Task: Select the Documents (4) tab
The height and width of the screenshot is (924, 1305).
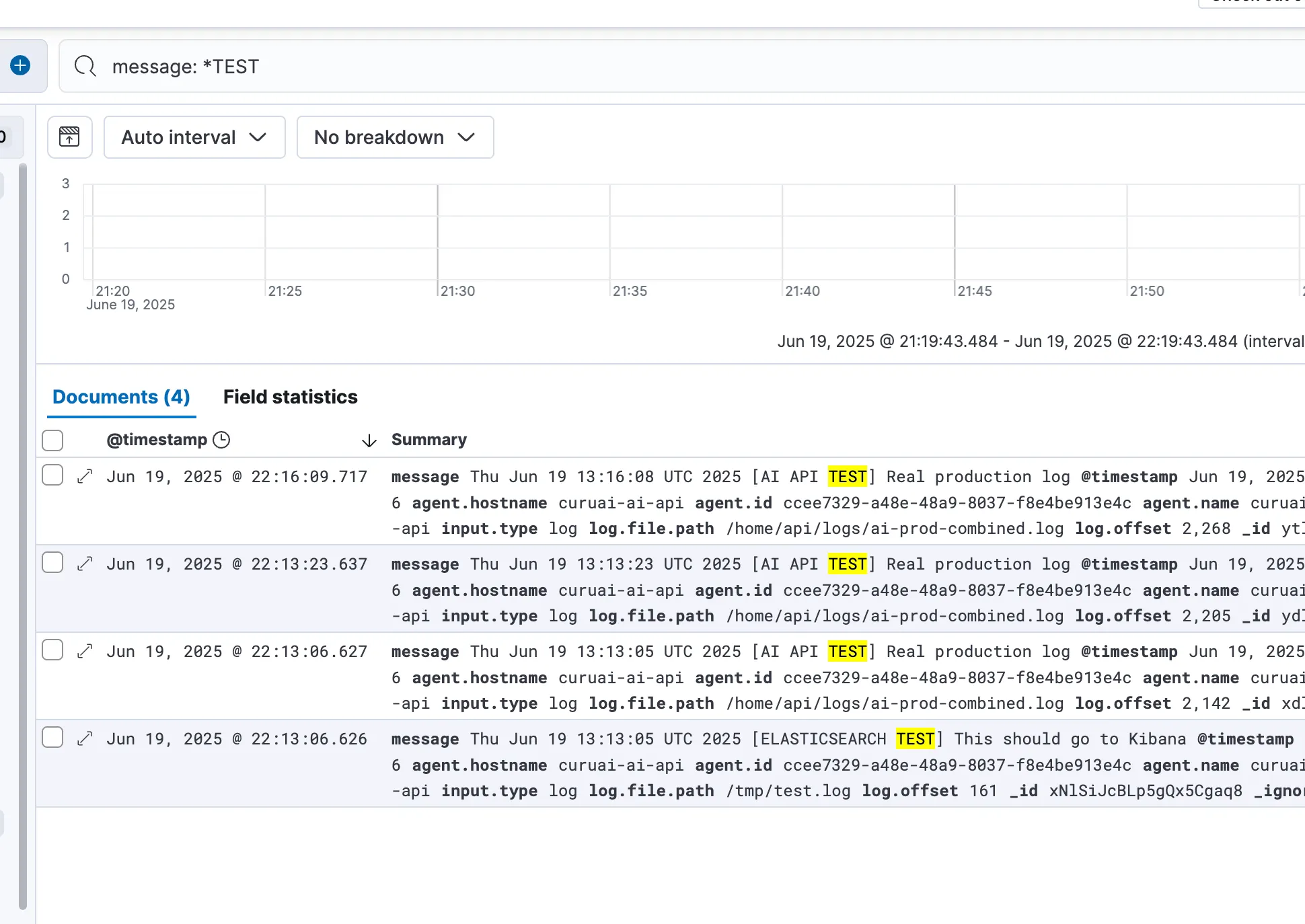Action: pyautogui.click(x=121, y=397)
